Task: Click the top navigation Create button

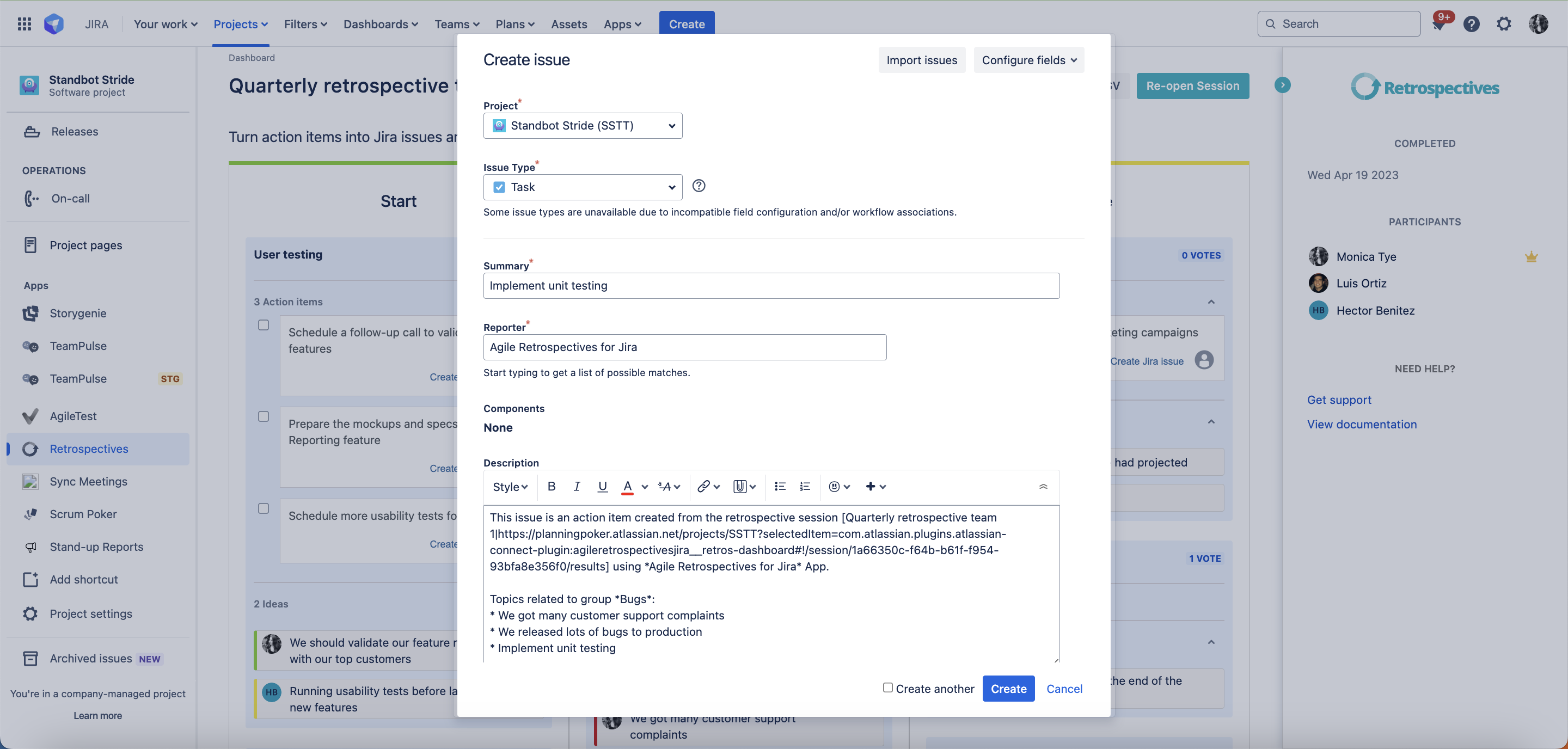Action: (x=687, y=24)
